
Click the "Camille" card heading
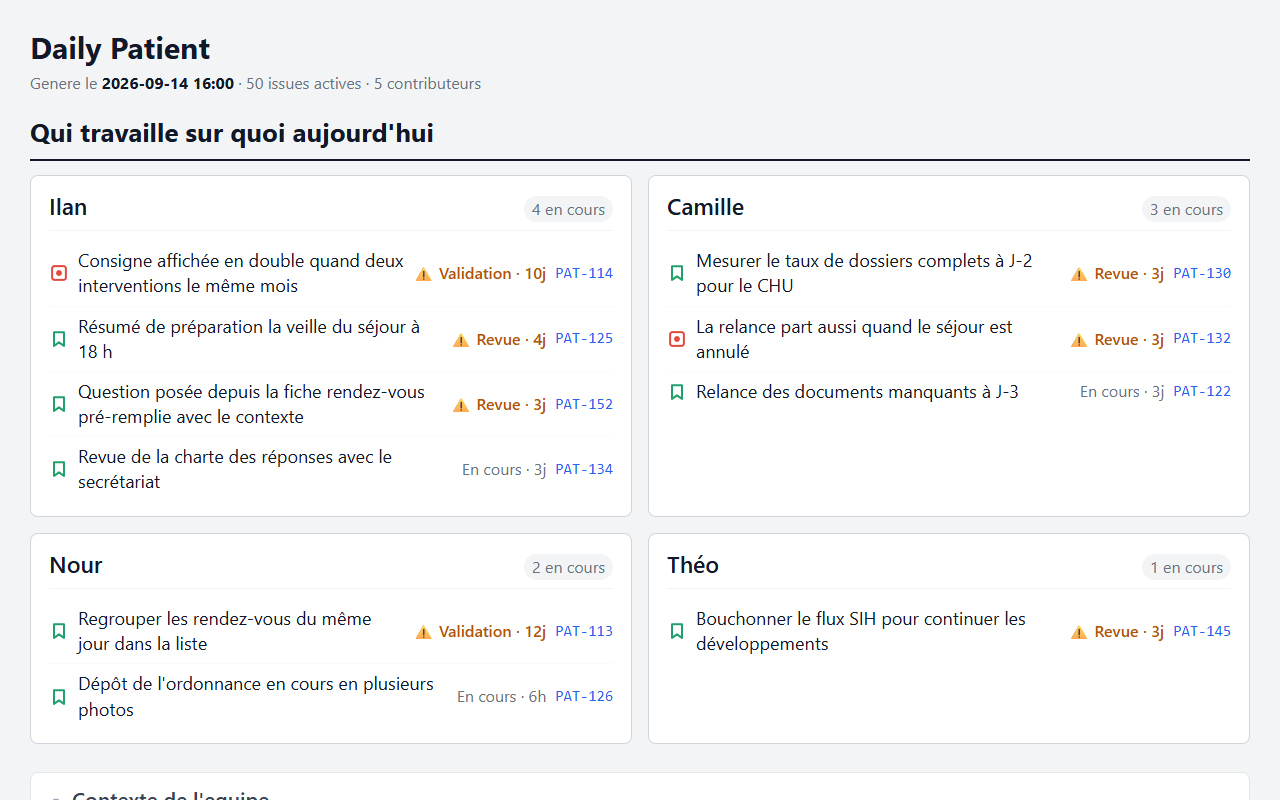tap(706, 207)
